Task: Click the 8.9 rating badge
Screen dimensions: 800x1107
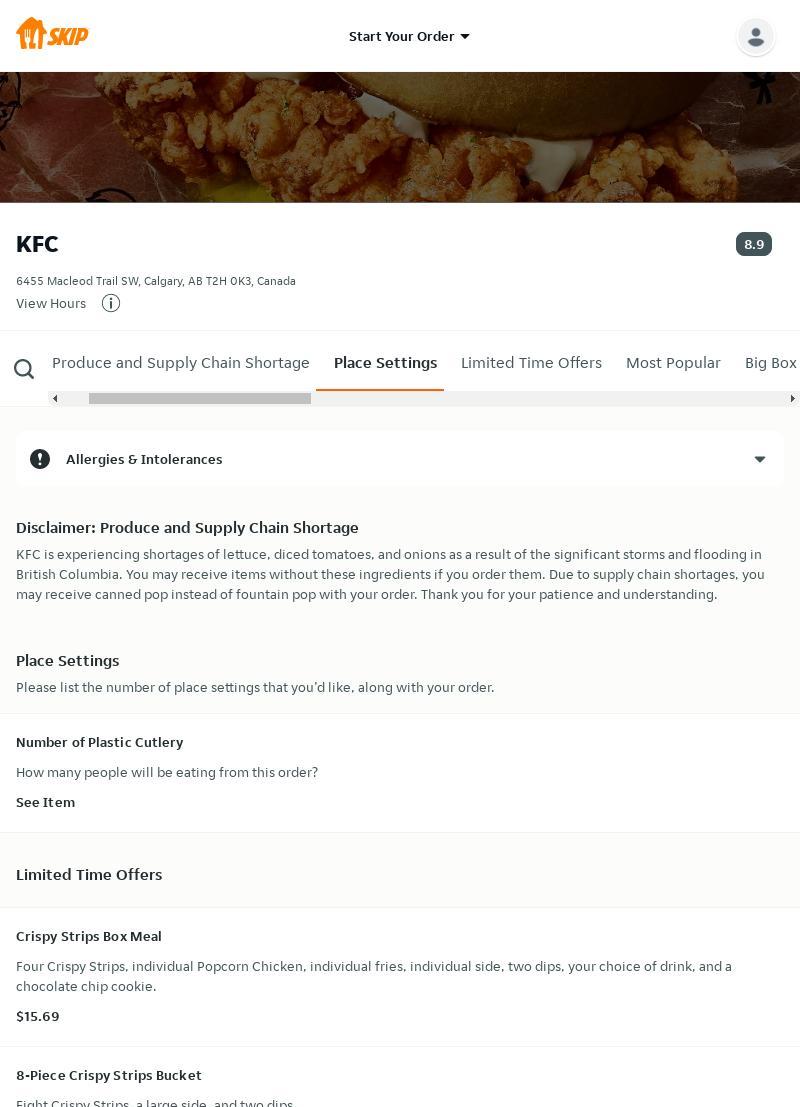Action: [x=754, y=244]
